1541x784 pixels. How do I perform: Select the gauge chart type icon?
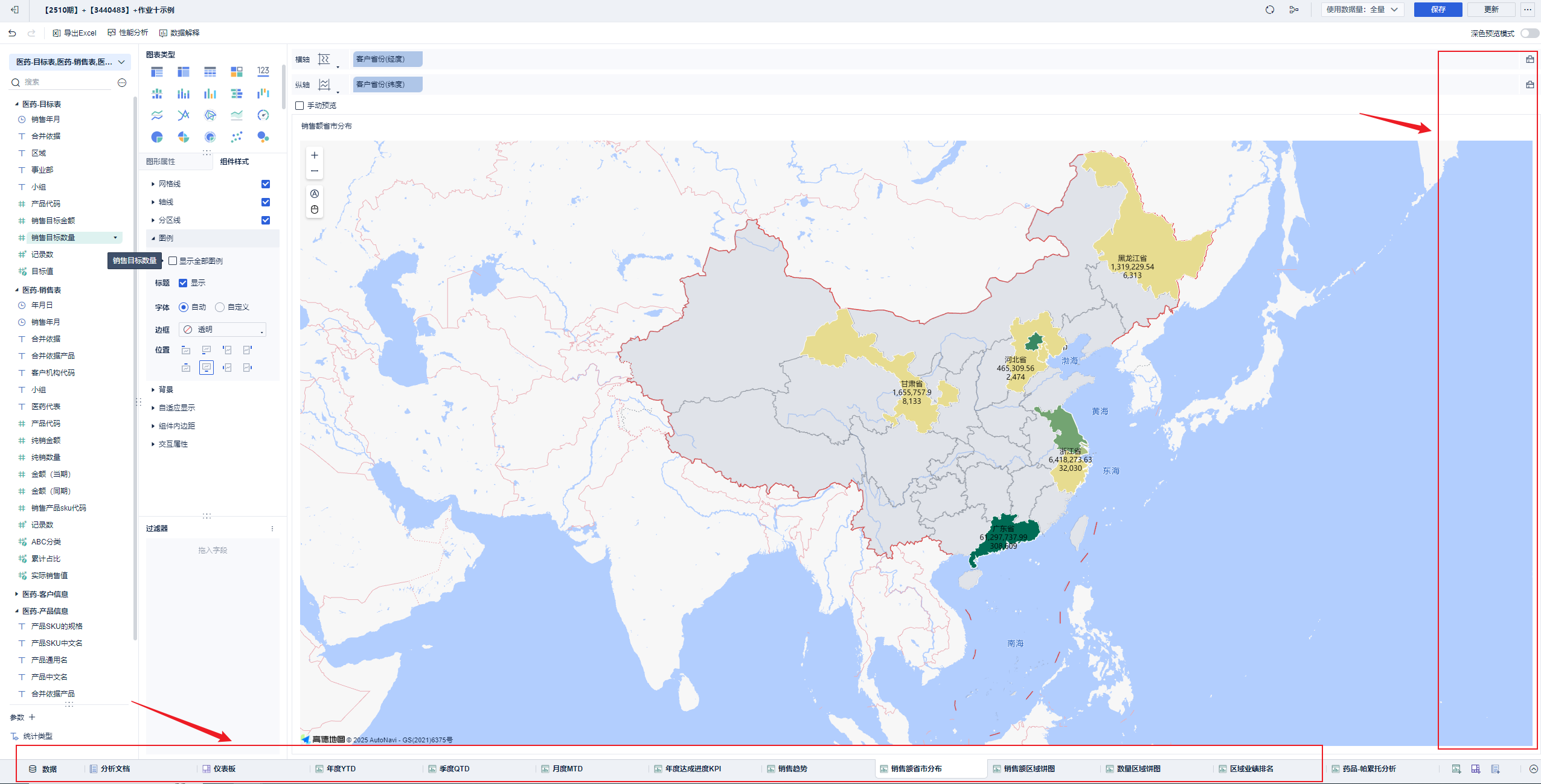coord(263,115)
